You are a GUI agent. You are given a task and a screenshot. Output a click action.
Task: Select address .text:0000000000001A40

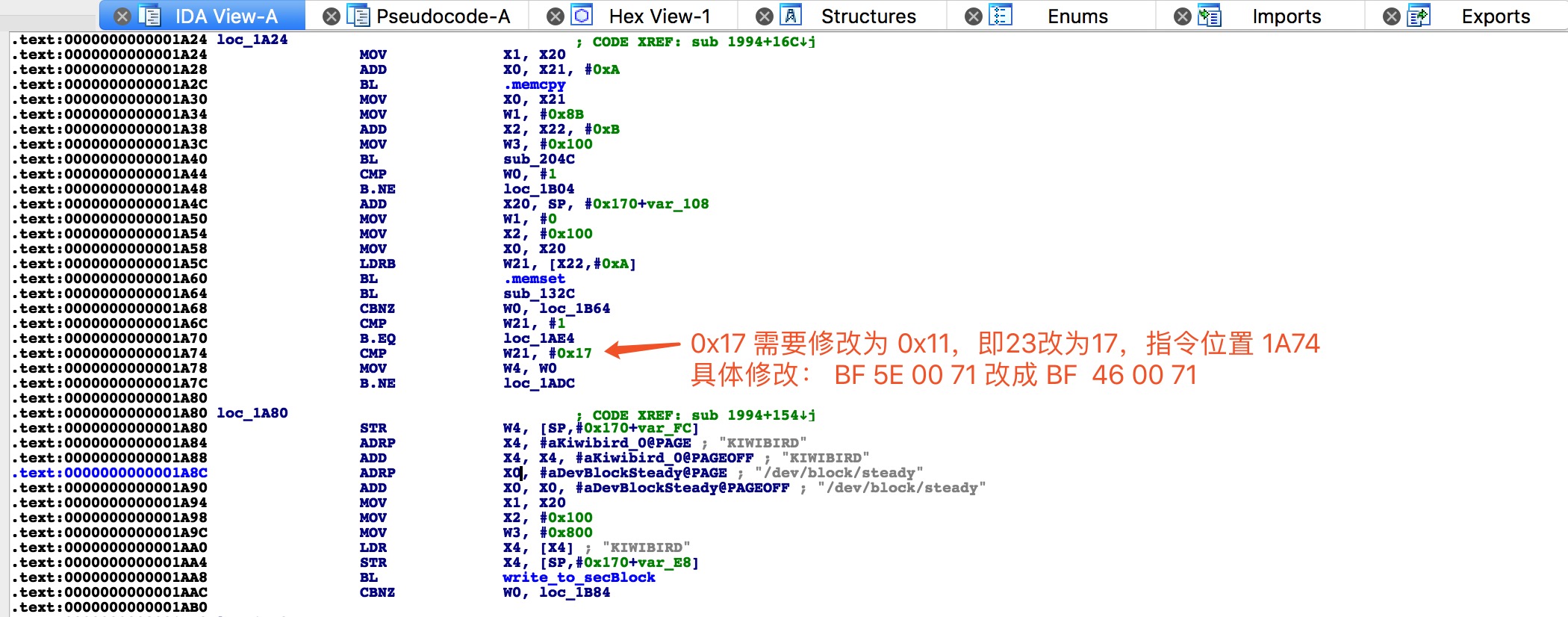(111, 159)
